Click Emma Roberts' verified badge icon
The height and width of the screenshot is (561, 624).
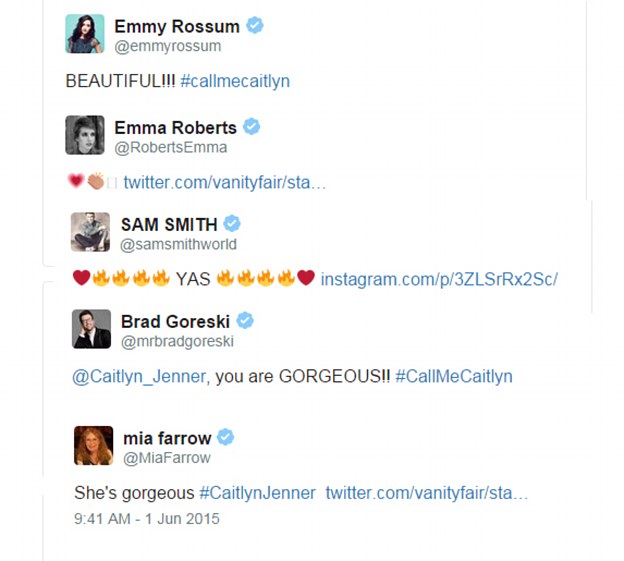point(252,127)
